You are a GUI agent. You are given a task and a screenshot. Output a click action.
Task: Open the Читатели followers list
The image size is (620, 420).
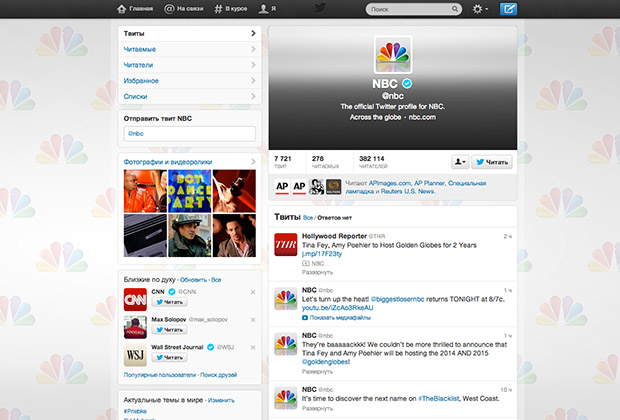pyautogui.click(x=189, y=65)
